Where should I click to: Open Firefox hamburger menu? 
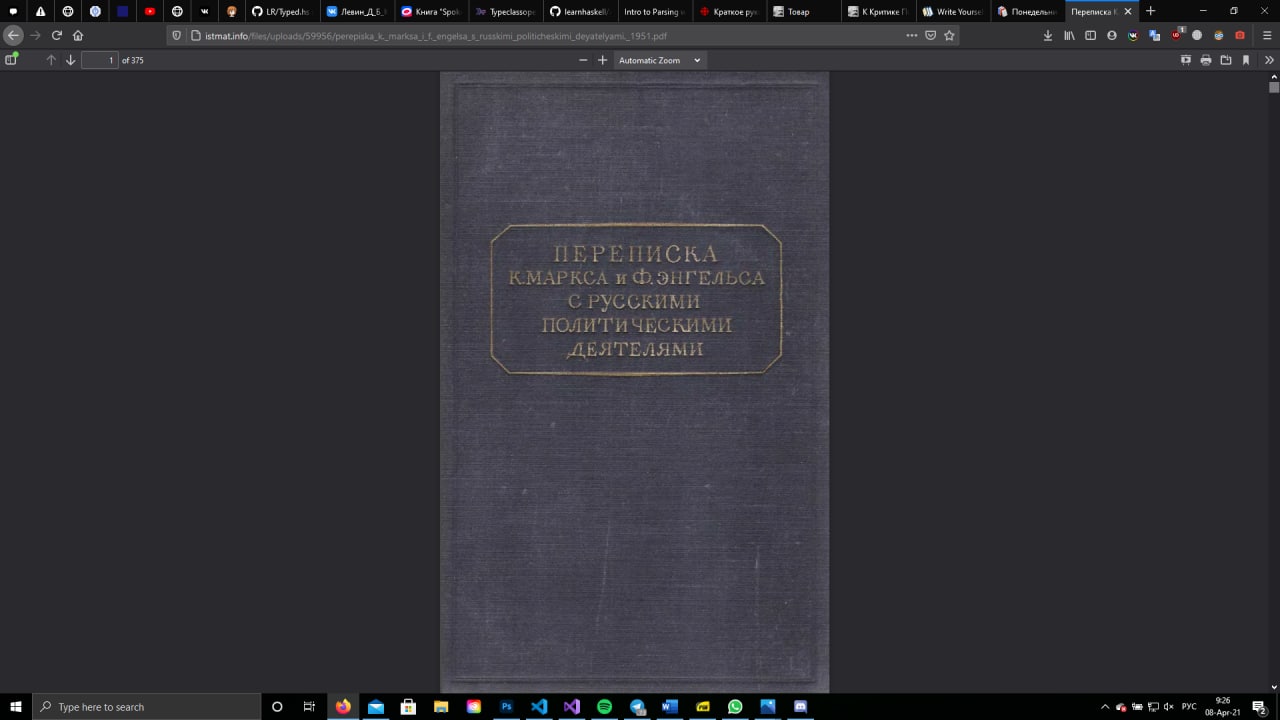(x=1267, y=35)
